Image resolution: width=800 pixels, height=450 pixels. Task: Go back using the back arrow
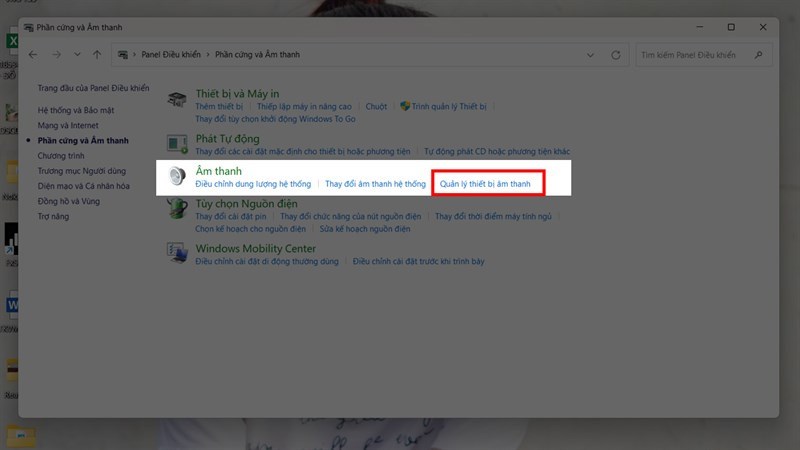[x=33, y=54]
